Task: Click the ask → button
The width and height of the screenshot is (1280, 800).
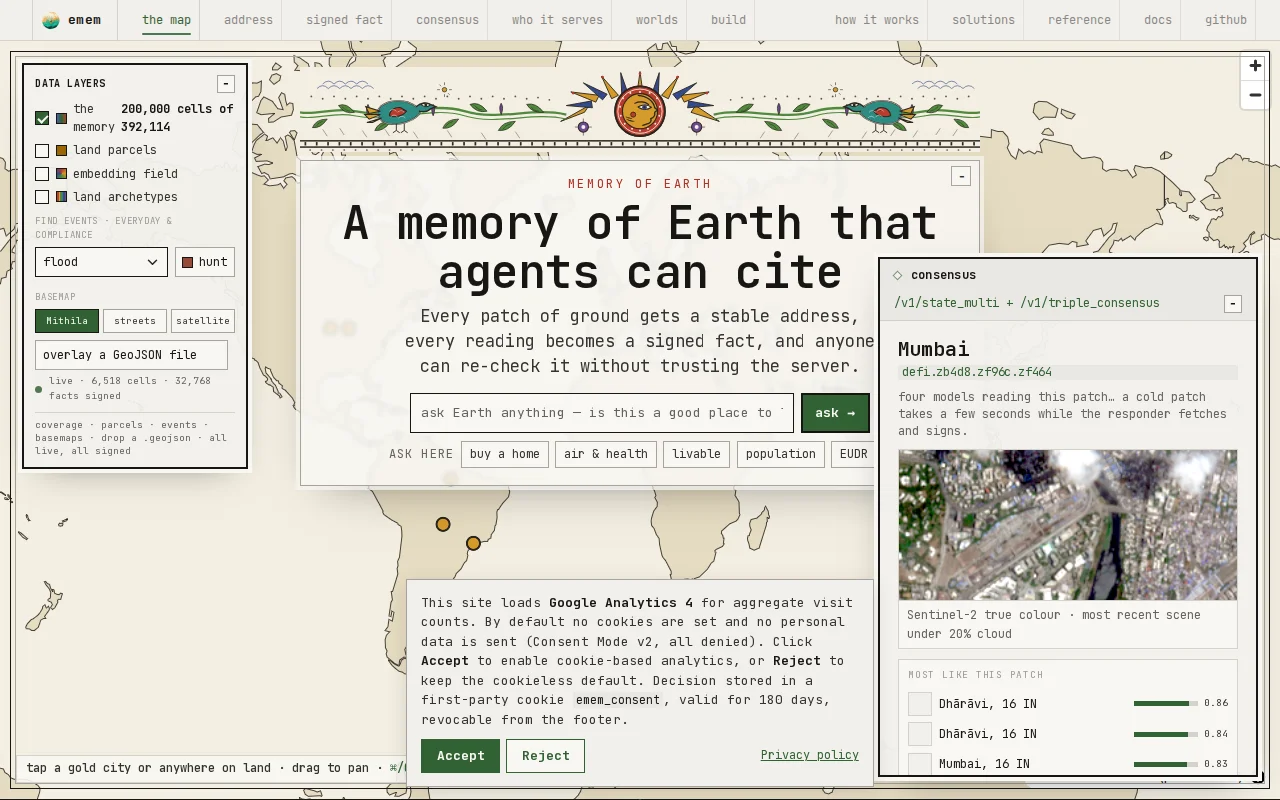Action: (x=835, y=413)
